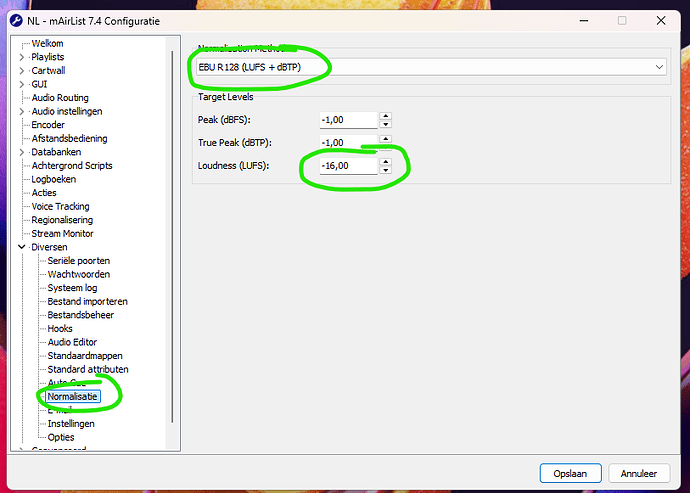690x493 pixels.
Task: Open the Systeem log page
Action: (x=72, y=288)
